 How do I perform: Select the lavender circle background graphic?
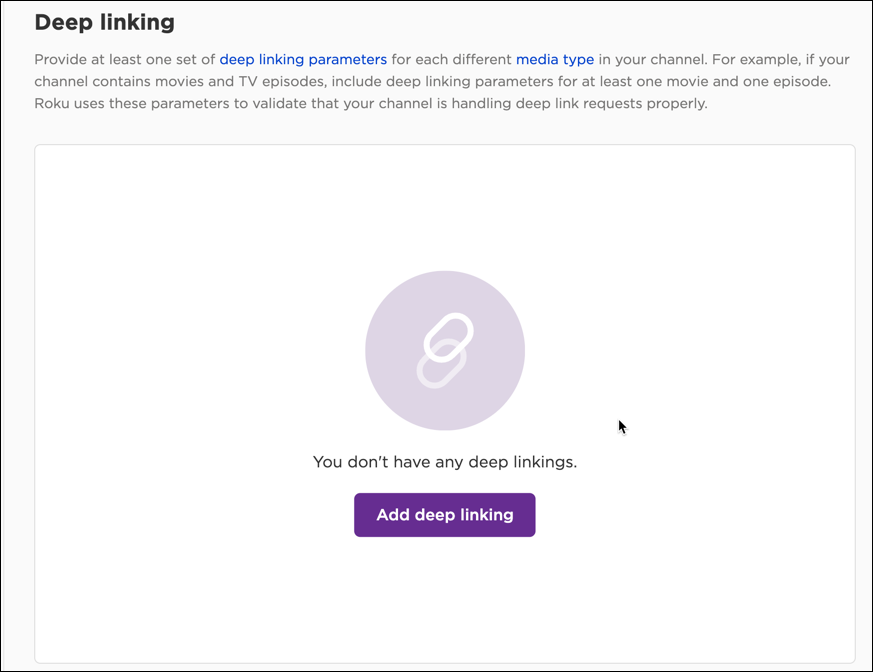click(444, 350)
